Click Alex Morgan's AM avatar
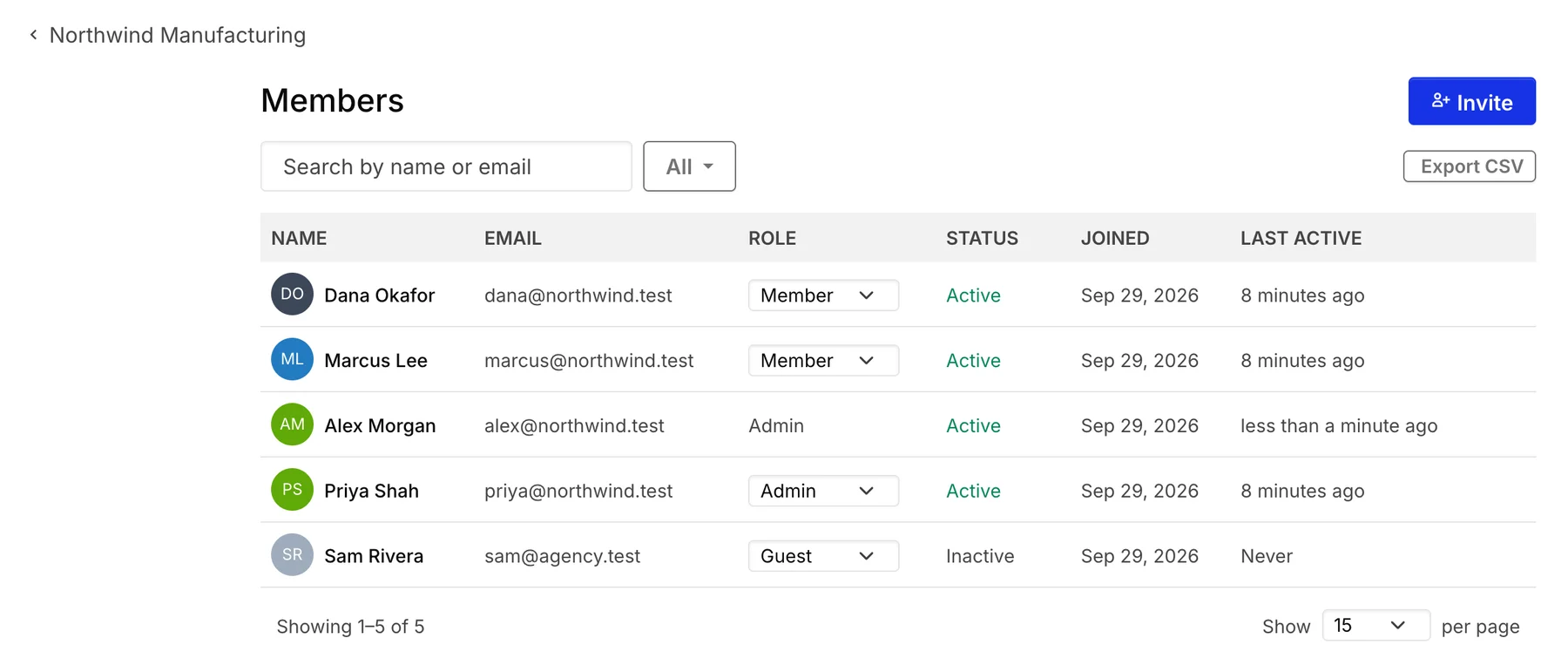1568x665 pixels. tap(292, 424)
